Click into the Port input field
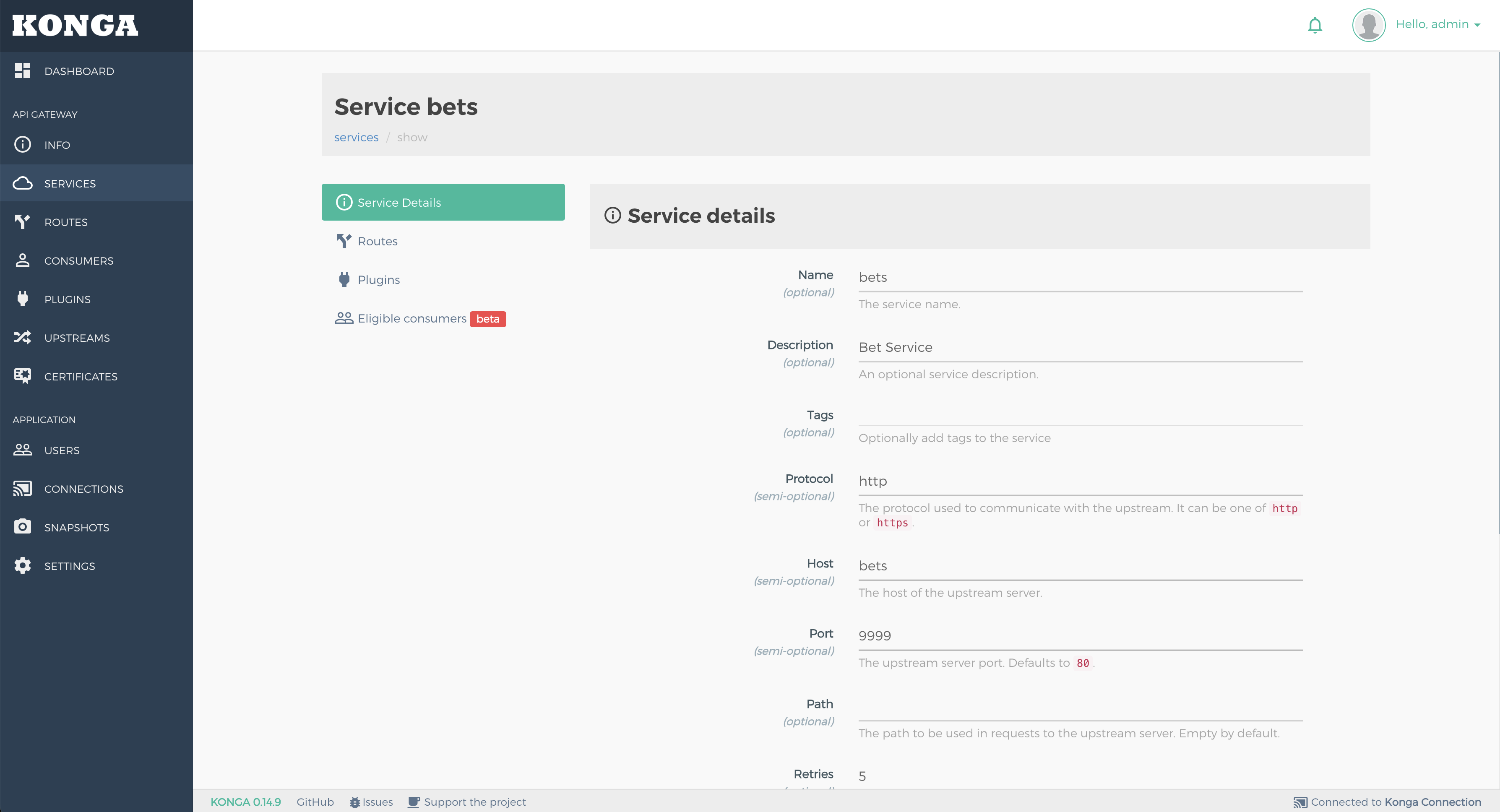Viewport: 1500px width, 812px height. point(1080,635)
